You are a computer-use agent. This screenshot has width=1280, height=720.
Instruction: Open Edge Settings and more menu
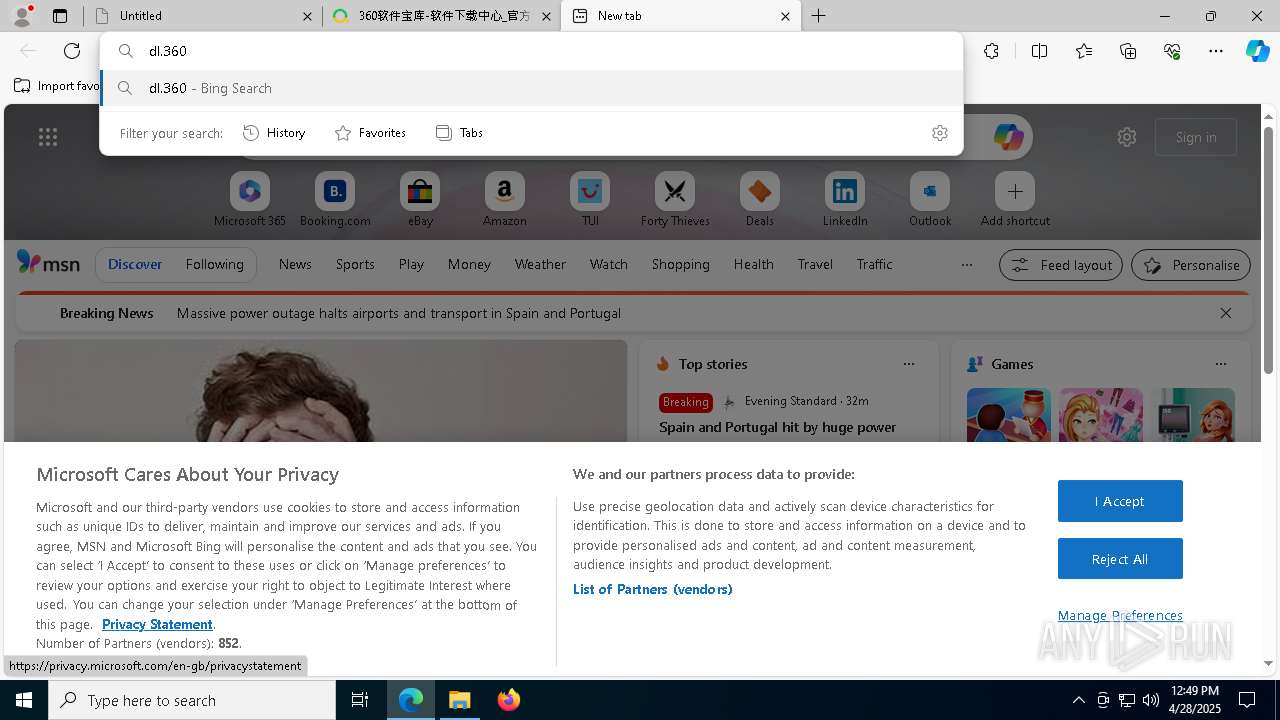coord(1216,51)
